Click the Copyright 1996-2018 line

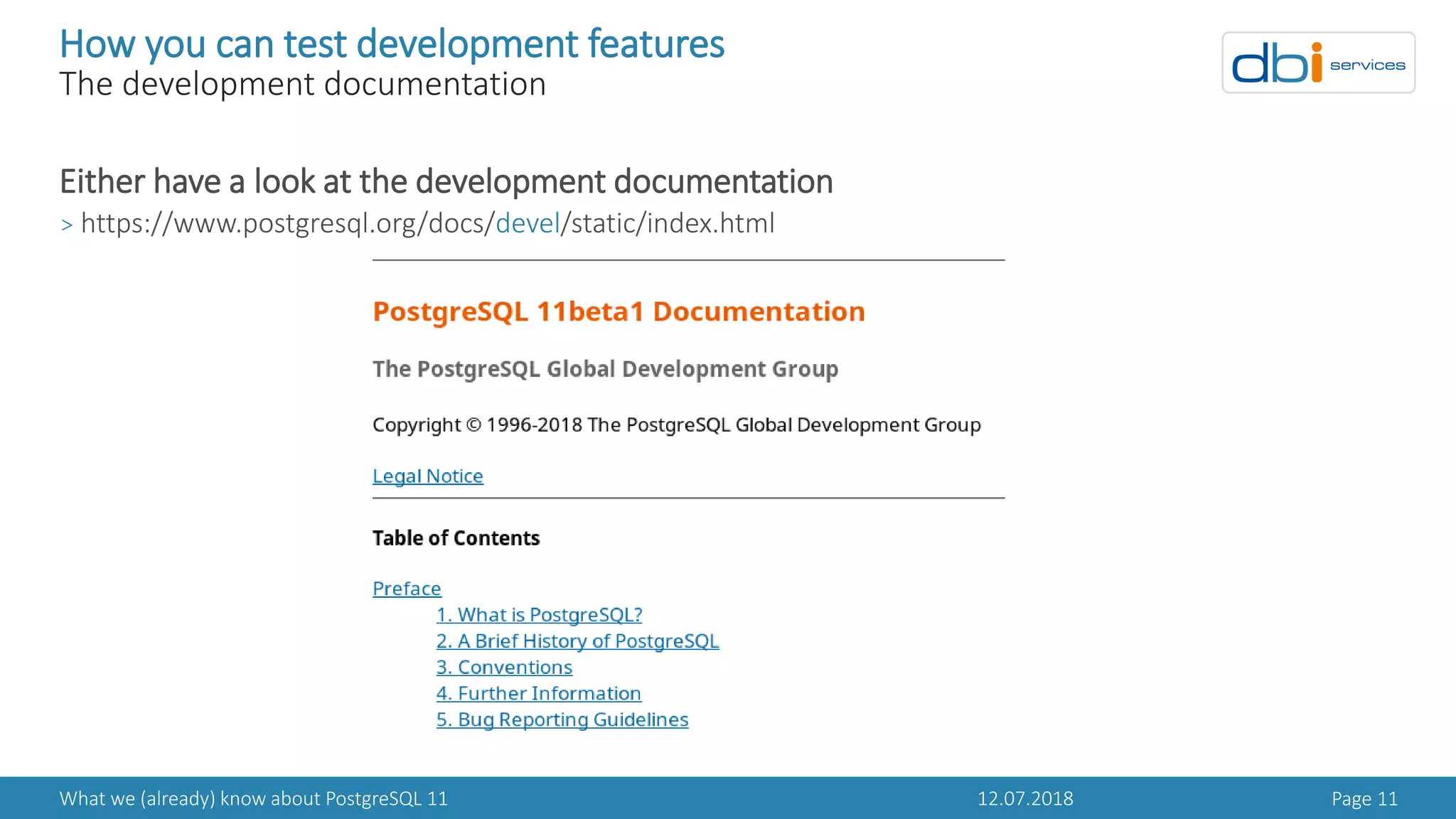pos(677,424)
